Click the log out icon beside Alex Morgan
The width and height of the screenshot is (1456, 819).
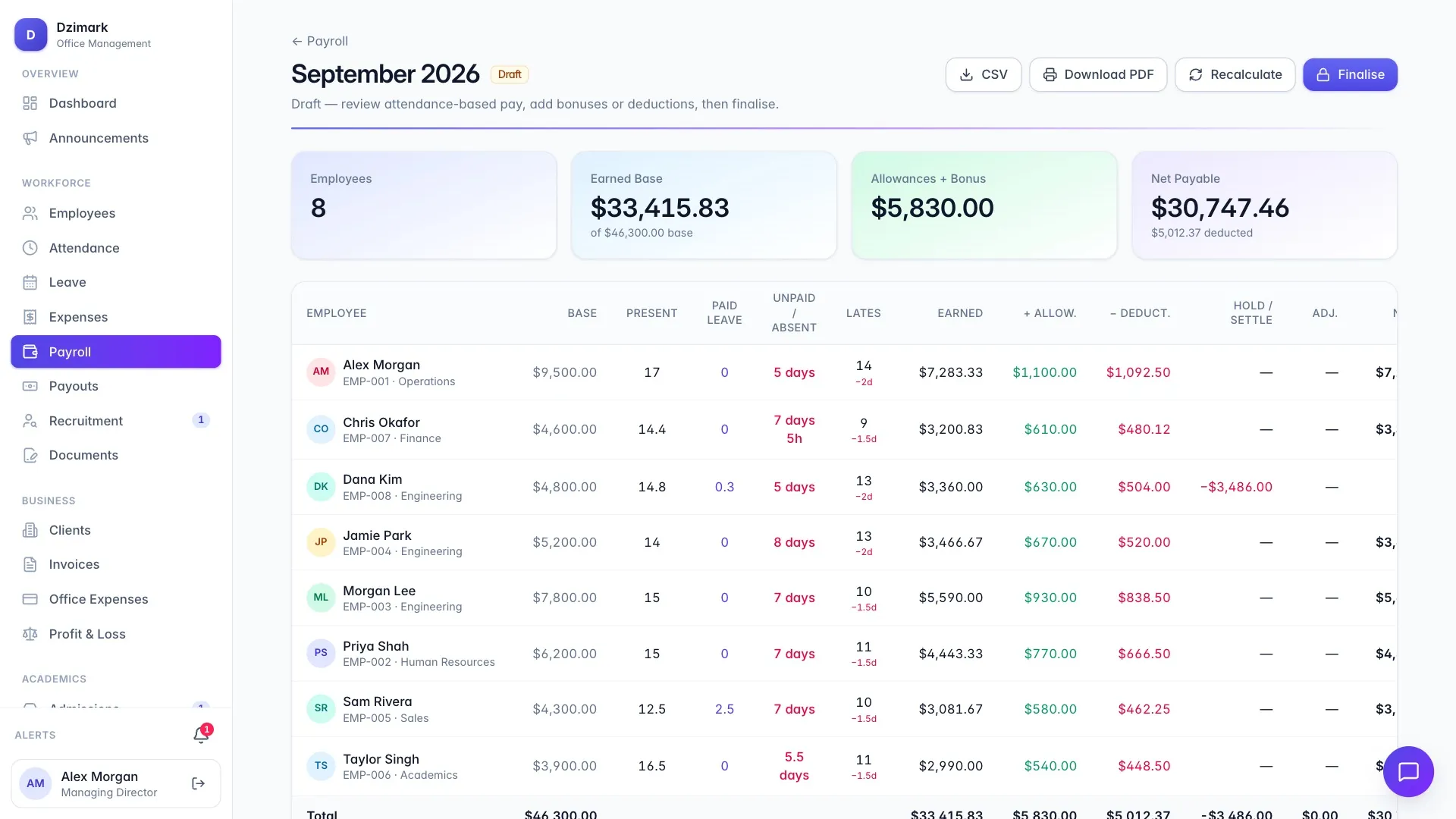point(199,783)
